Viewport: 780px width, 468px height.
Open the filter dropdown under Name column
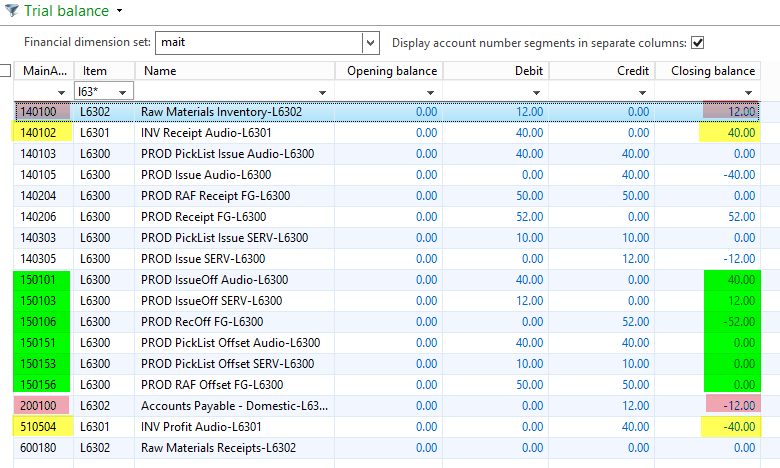click(x=322, y=92)
